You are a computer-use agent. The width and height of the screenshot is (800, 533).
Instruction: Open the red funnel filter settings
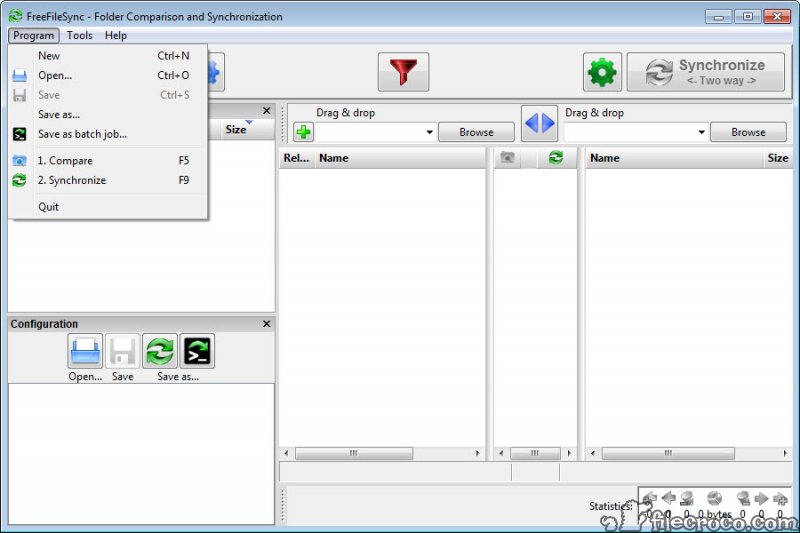pos(403,72)
